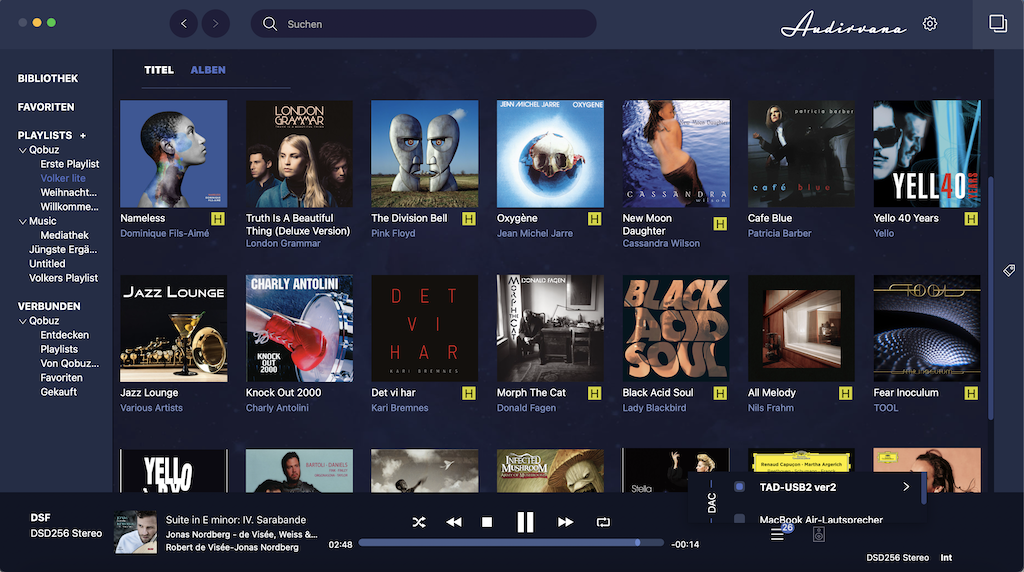Click 'Suite in E minor: IV. Sarabande' title
This screenshot has height=572, width=1024.
coord(236,520)
